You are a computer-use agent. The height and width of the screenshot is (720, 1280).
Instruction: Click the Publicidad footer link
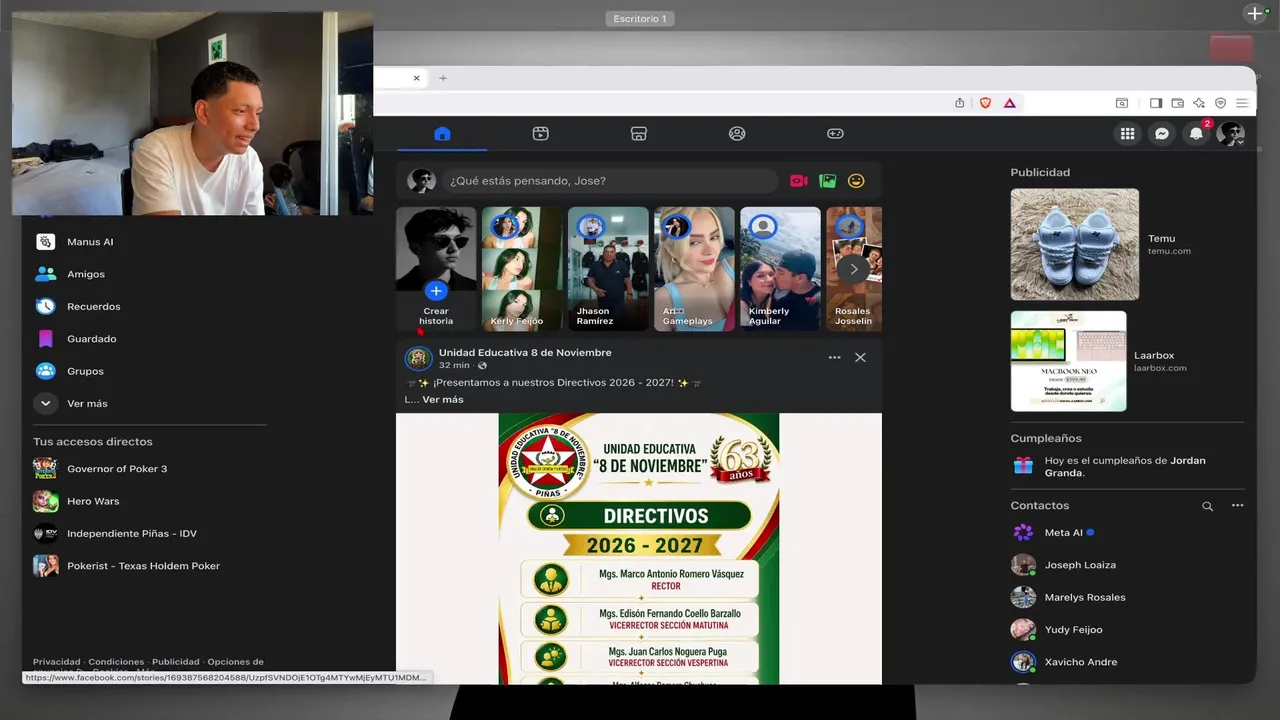click(175, 661)
